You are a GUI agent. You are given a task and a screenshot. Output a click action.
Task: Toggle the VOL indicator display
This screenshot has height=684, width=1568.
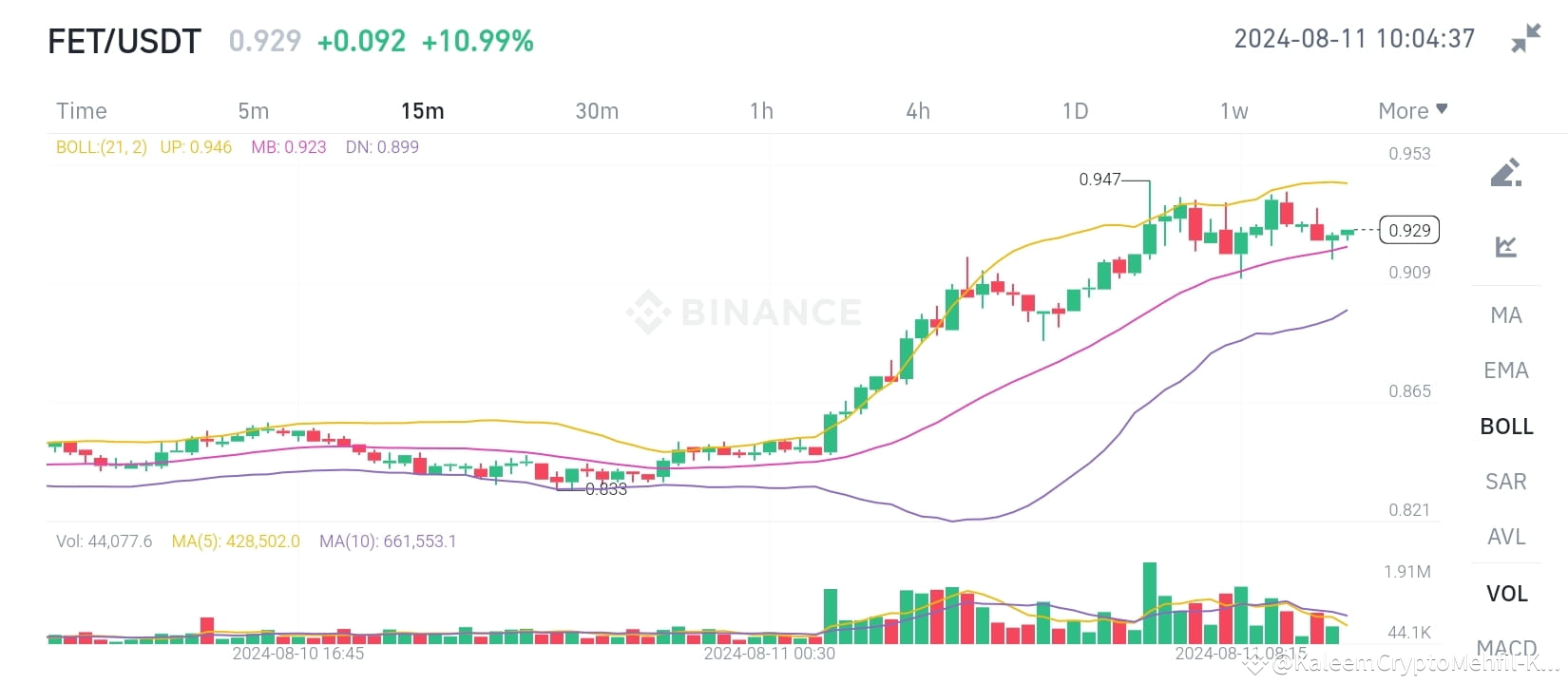pyautogui.click(x=1505, y=592)
